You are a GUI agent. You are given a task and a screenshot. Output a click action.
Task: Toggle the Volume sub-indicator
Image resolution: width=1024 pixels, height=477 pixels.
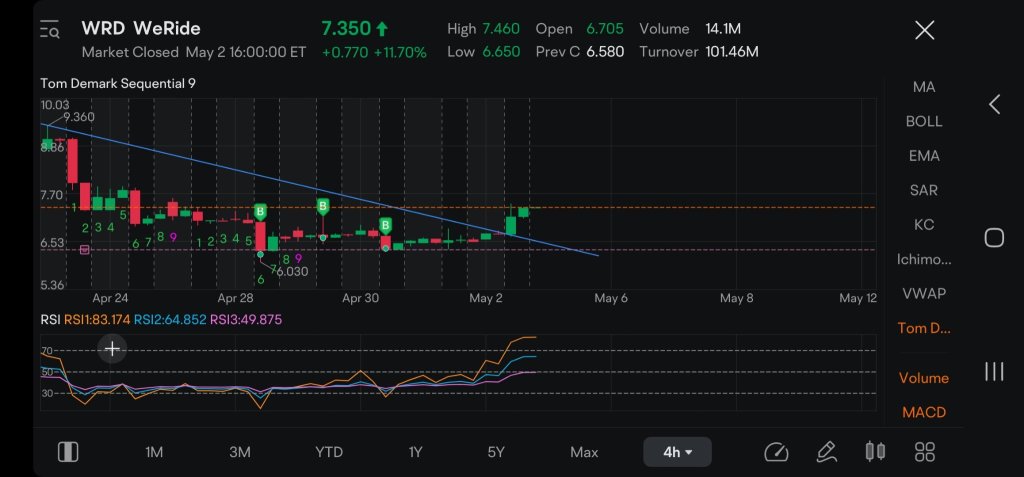point(923,378)
